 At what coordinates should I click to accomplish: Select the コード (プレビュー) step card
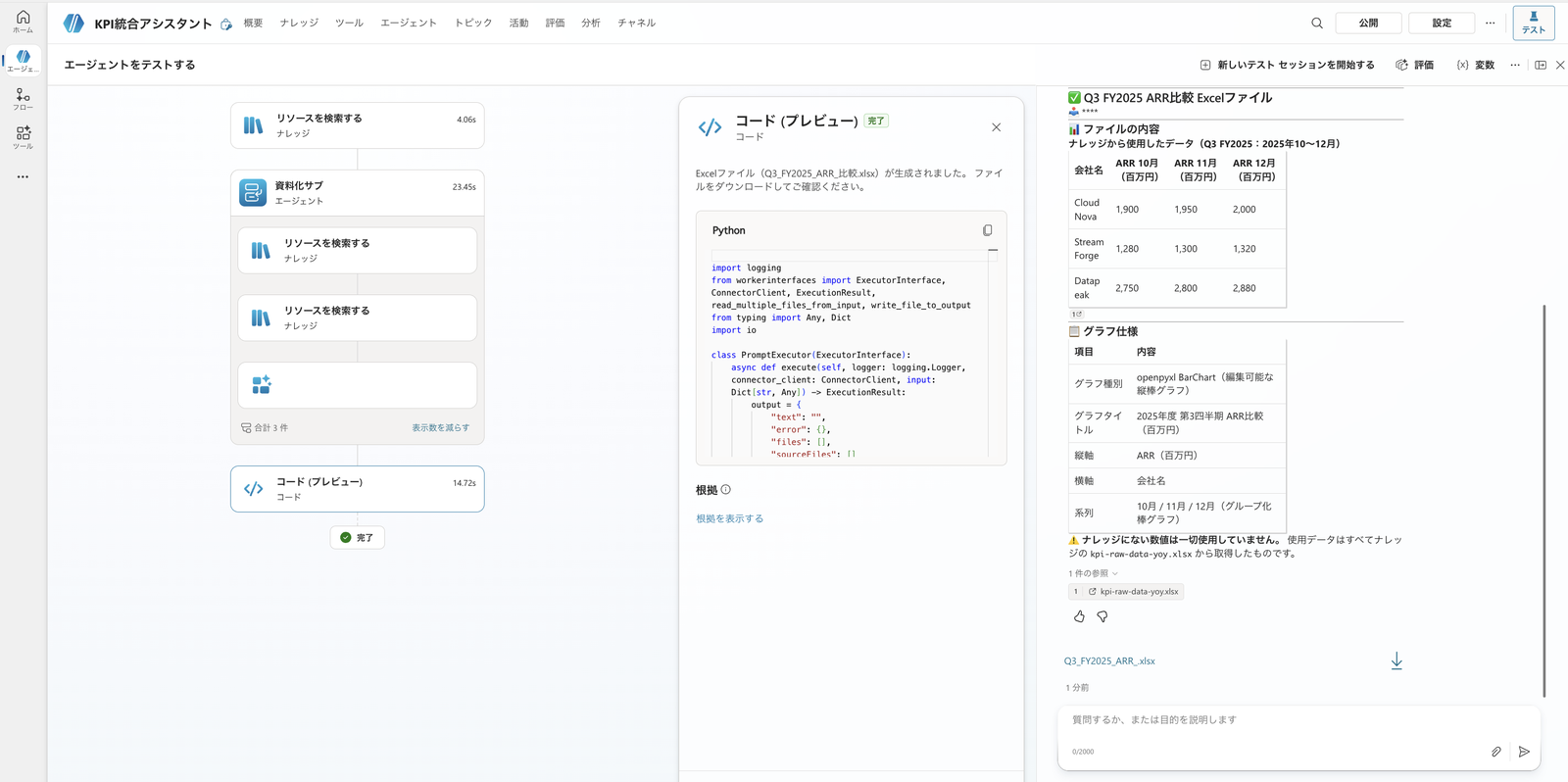(358, 489)
